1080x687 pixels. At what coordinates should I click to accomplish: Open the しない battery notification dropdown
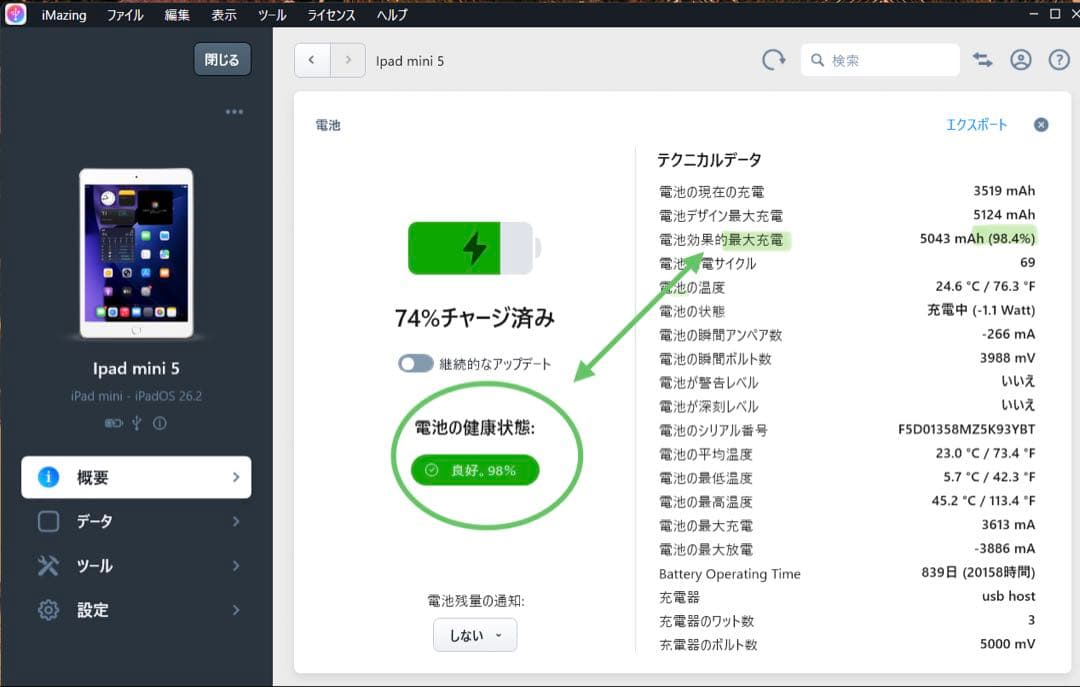(x=474, y=635)
